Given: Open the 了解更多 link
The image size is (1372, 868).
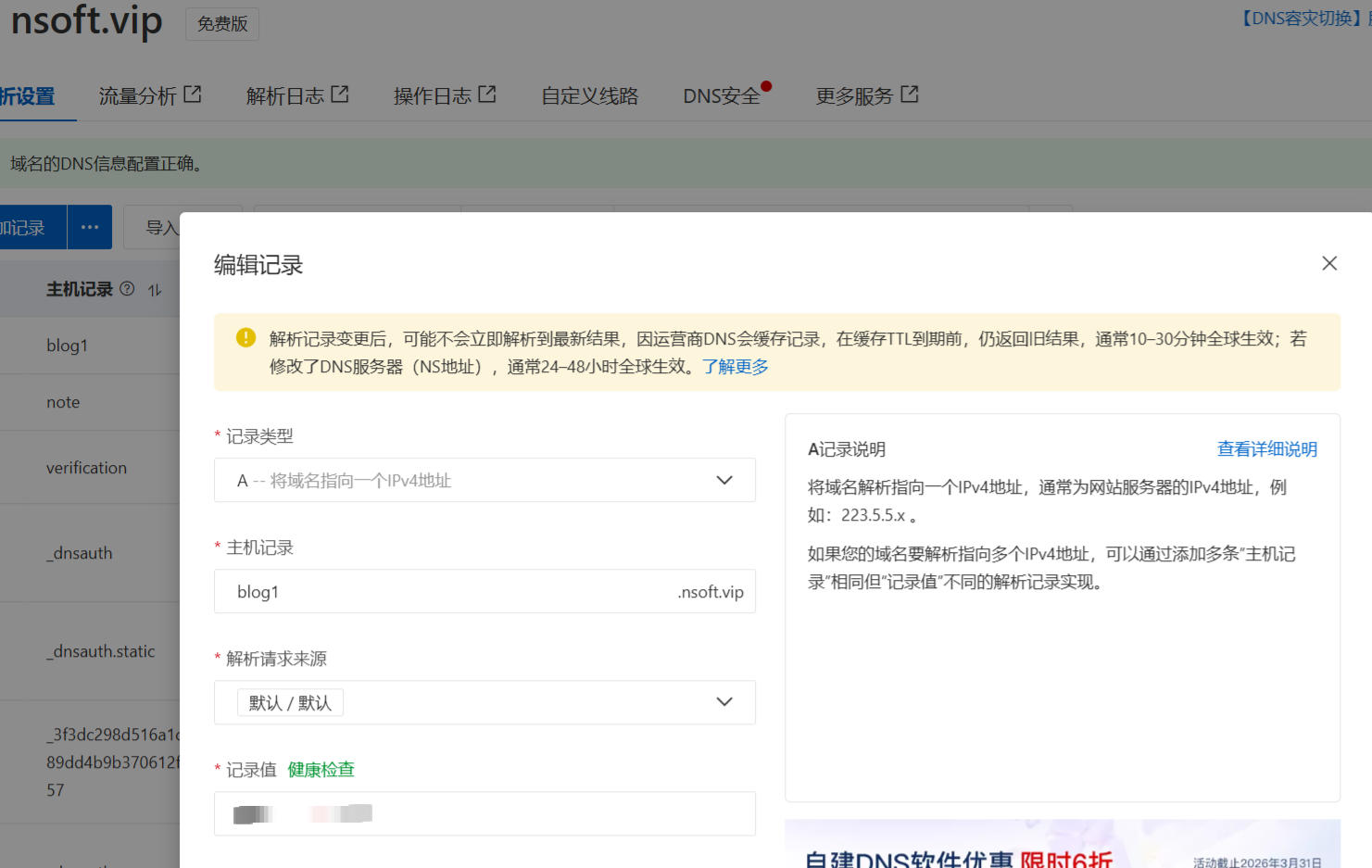Looking at the screenshot, I should click(x=735, y=367).
